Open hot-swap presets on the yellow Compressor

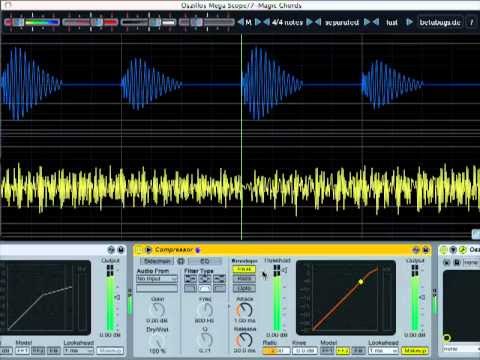pyautogui.click(x=416, y=250)
